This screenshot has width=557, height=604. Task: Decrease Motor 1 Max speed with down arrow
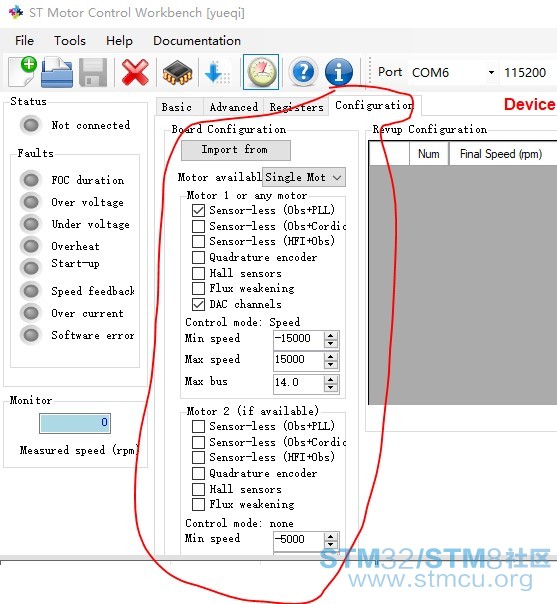coord(331,366)
